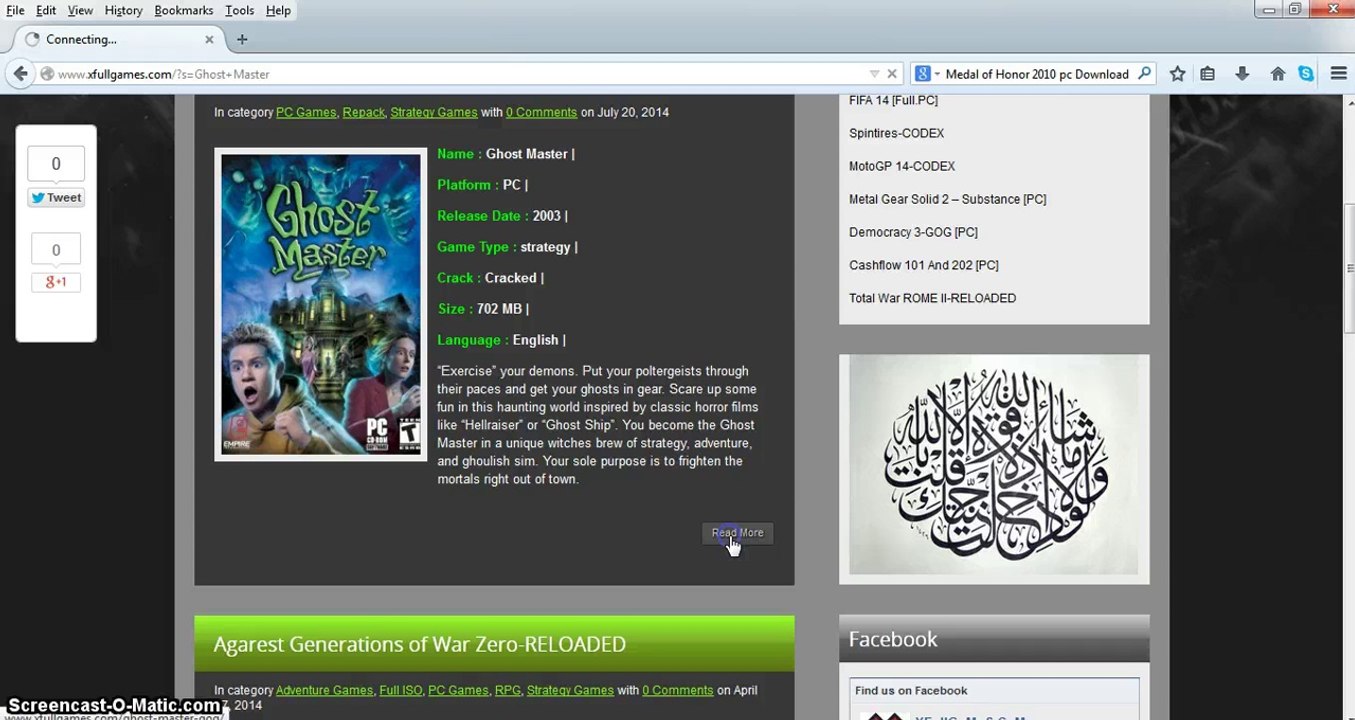Open Metal Gear Solid 2 – Substance link

[947, 199]
